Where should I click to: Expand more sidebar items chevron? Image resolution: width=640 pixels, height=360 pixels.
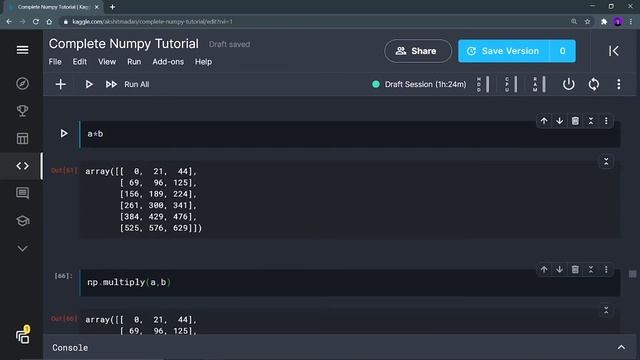click(x=22, y=249)
